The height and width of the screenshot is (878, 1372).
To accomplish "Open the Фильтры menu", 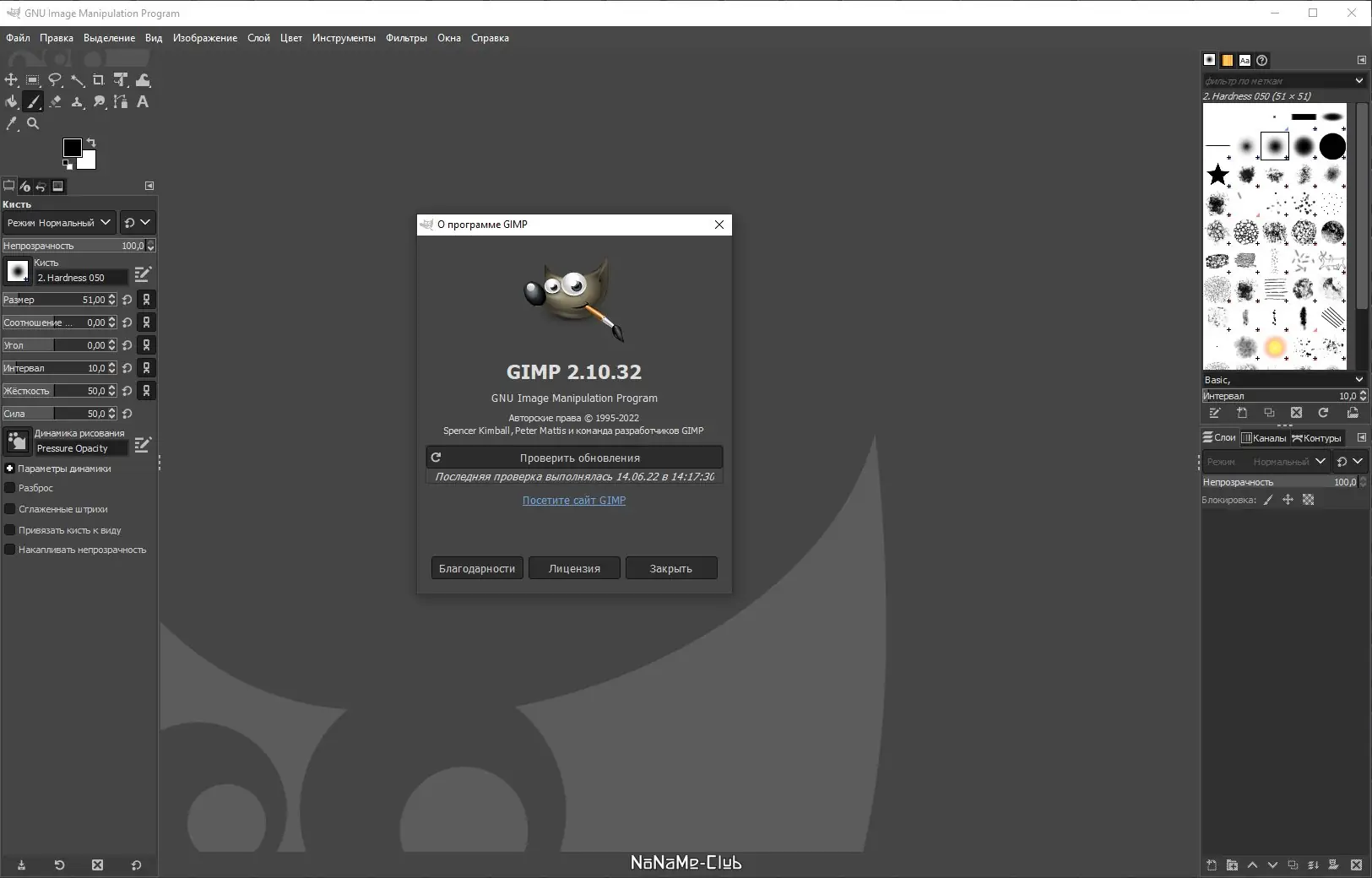I will pos(406,38).
